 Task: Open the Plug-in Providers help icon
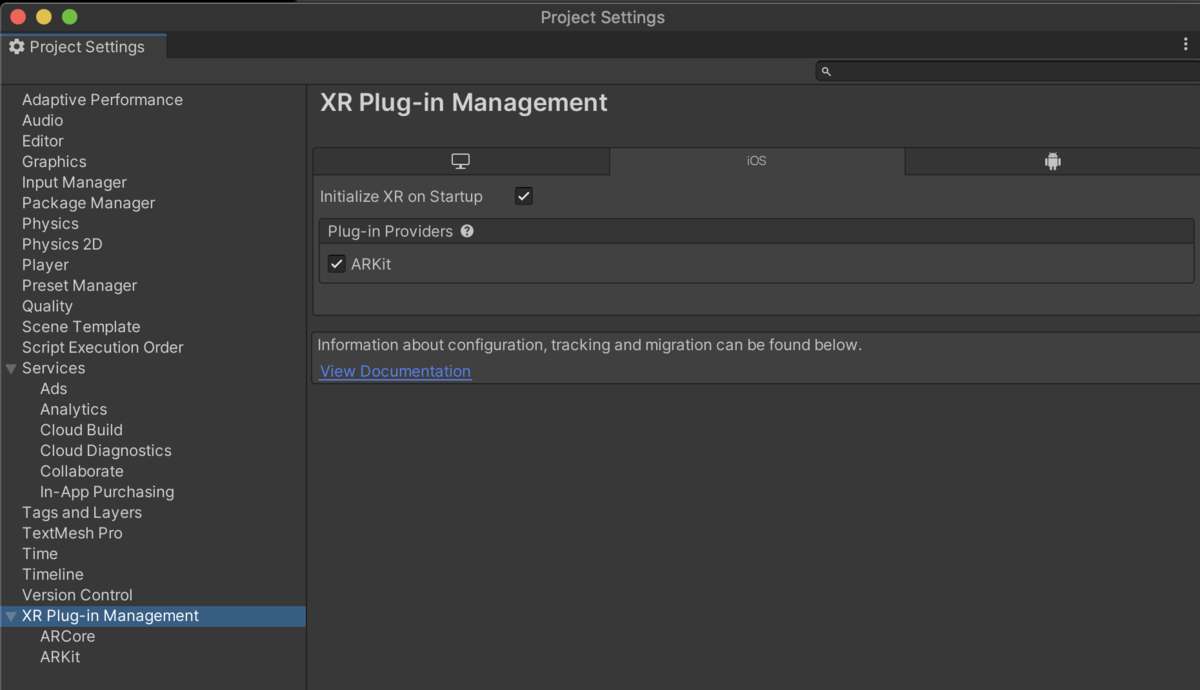pos(467,231)
